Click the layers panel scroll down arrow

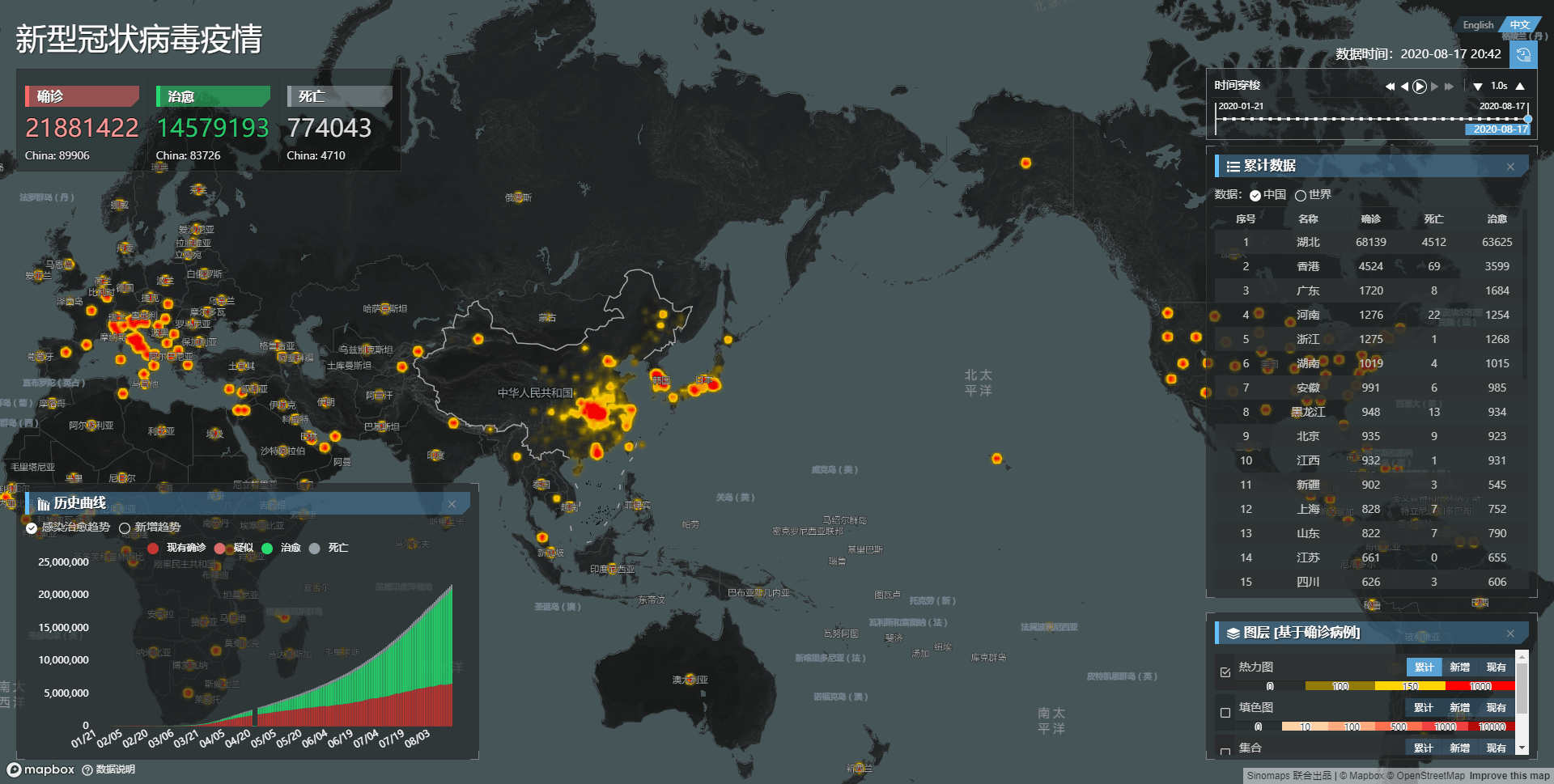[x=1522, y=748]
